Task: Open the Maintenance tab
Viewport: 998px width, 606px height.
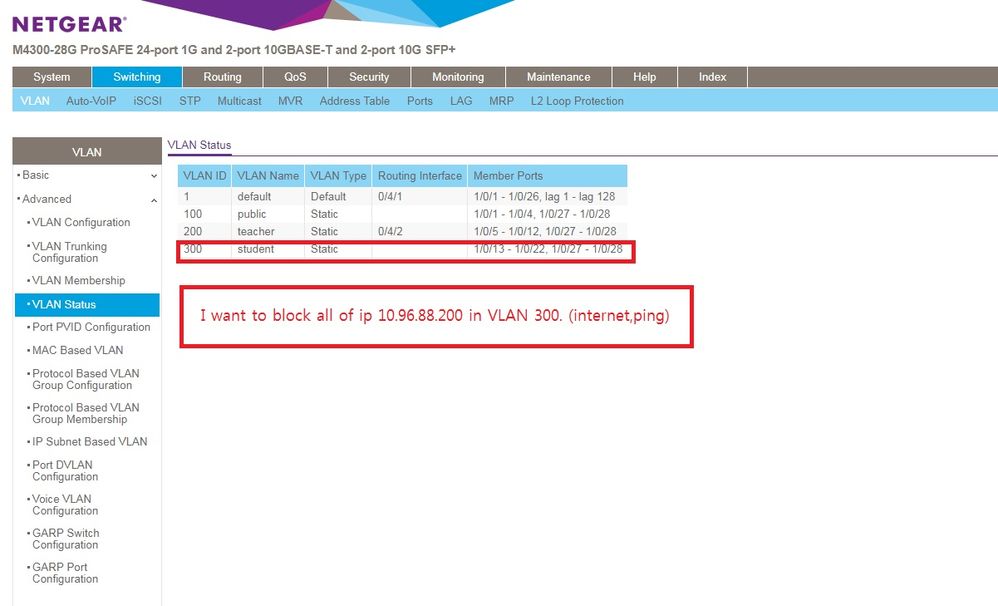Action: [558, 77]
